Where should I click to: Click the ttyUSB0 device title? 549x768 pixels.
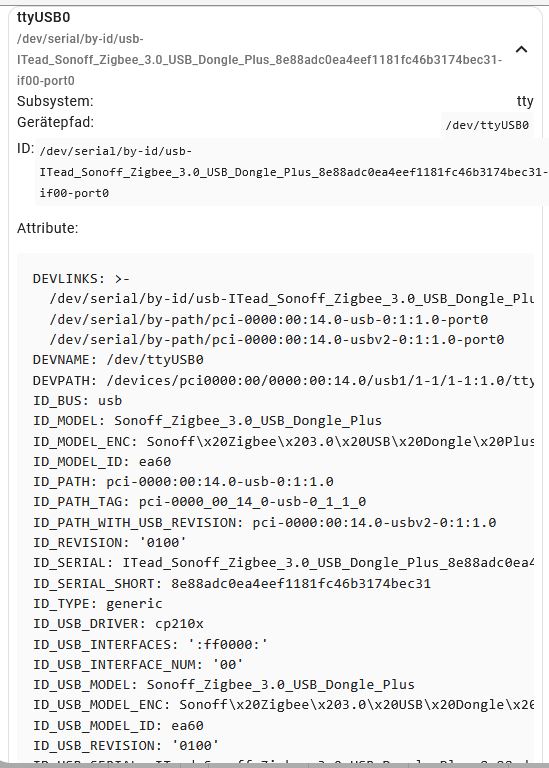(44, 17)
